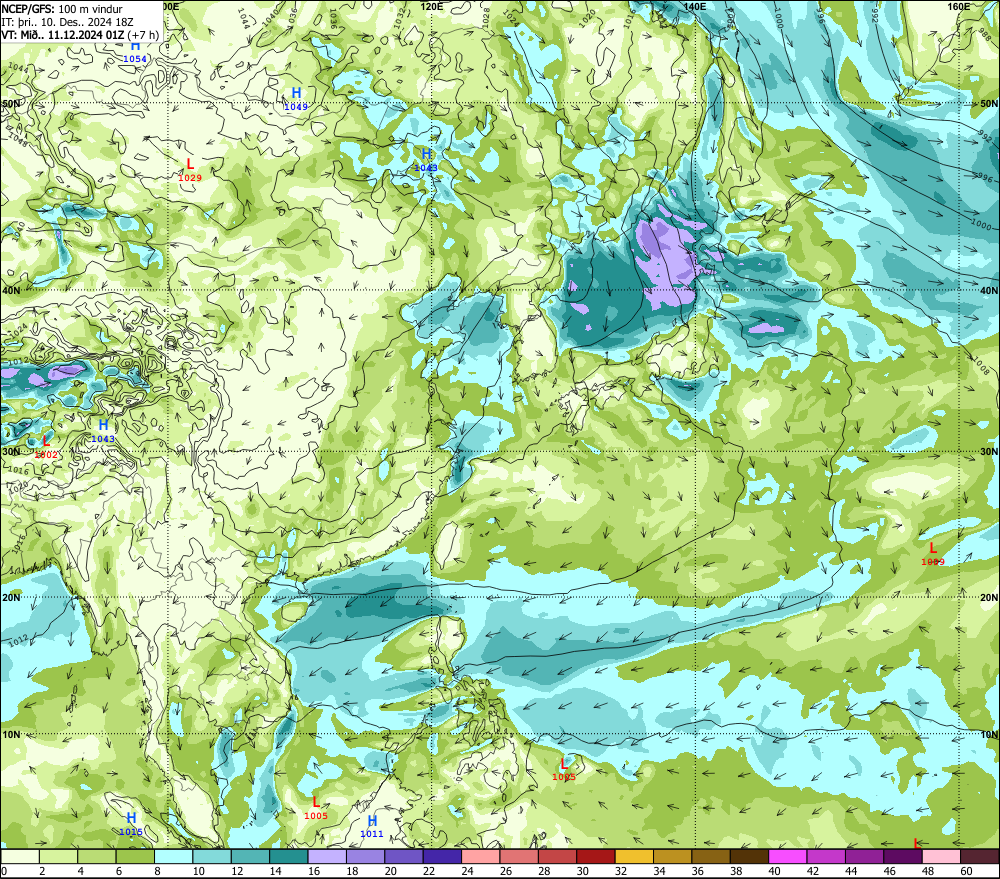
Task: Click the 40N label on the right edge
Action: coord(989,290)
